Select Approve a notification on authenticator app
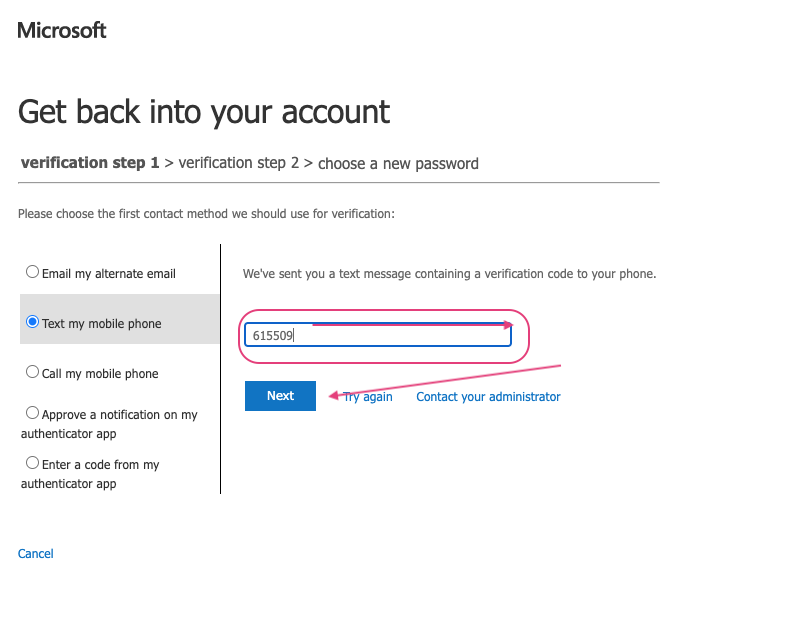 pos(32,413)
